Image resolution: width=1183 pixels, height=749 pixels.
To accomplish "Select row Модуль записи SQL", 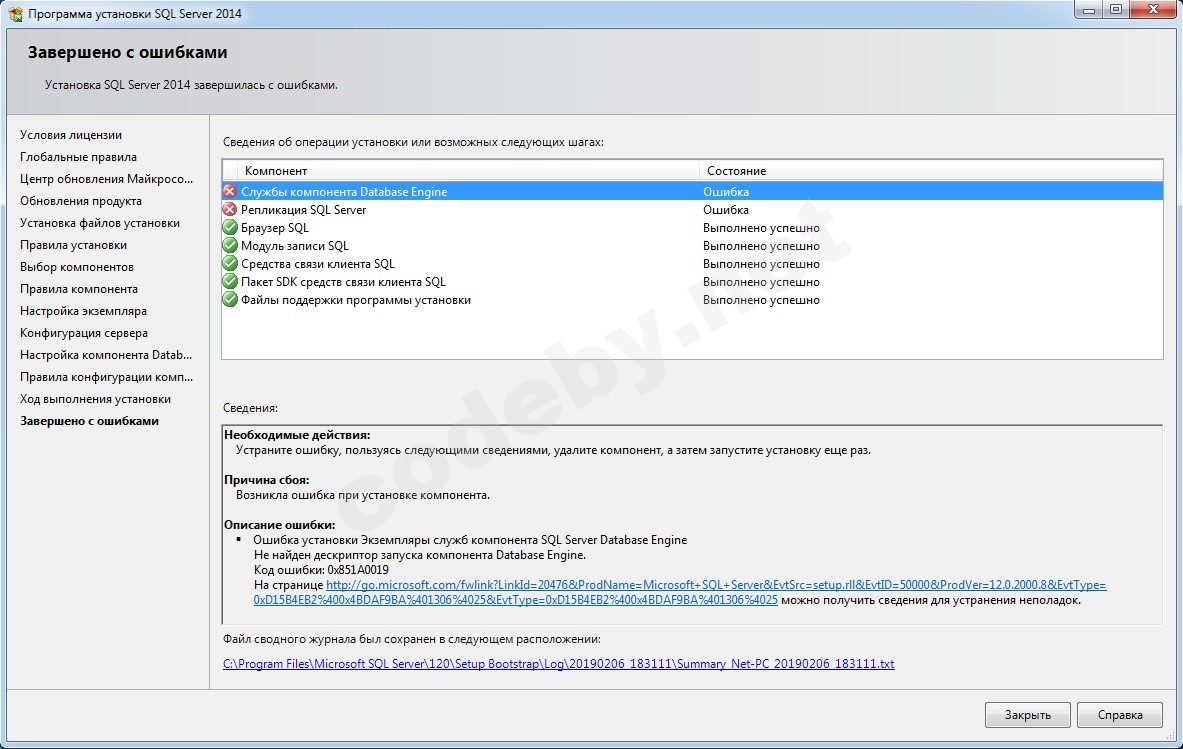I will (692, 246).
